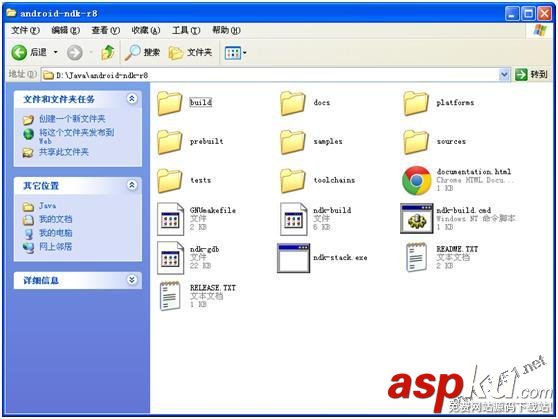Open the Tools menu
This screenshot has height=419, width=558.
click(186, 30)
